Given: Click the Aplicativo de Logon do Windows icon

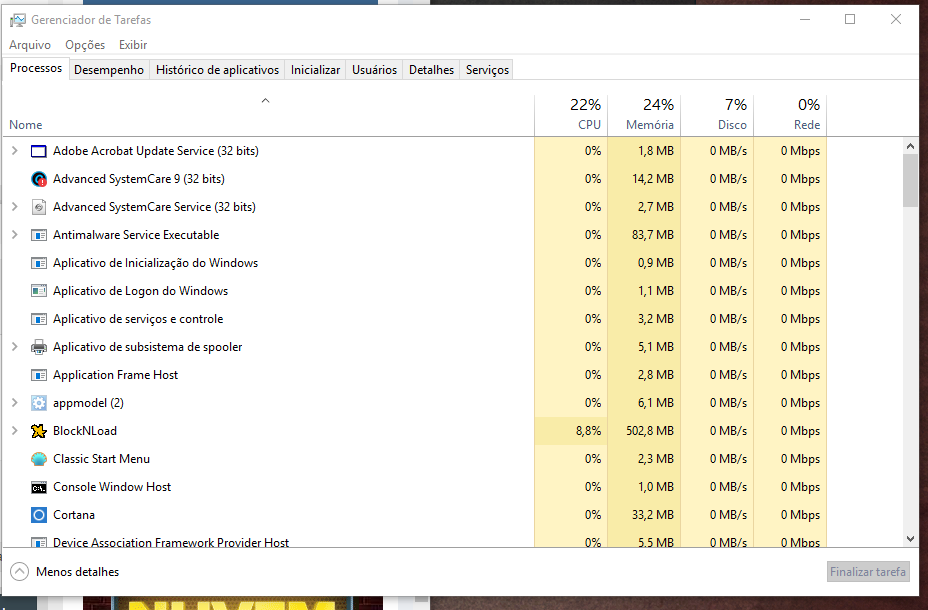Looking at the screenshot, I should tap(38, 291).
